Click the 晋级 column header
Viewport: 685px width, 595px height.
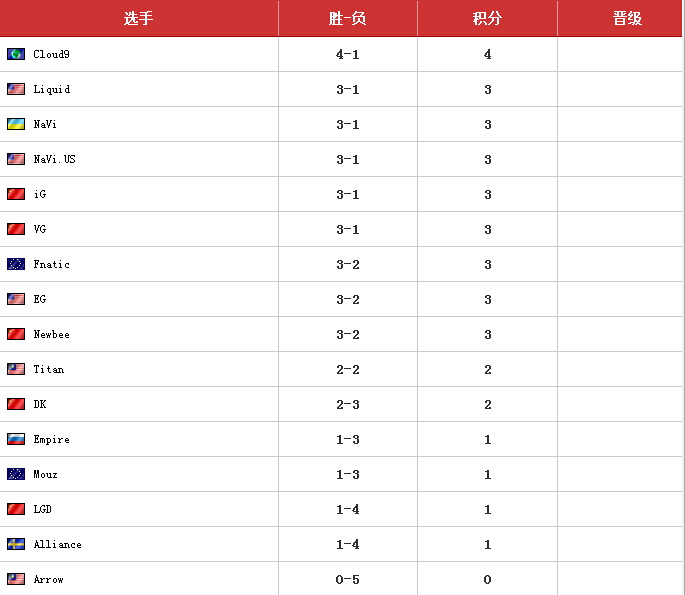627,19
